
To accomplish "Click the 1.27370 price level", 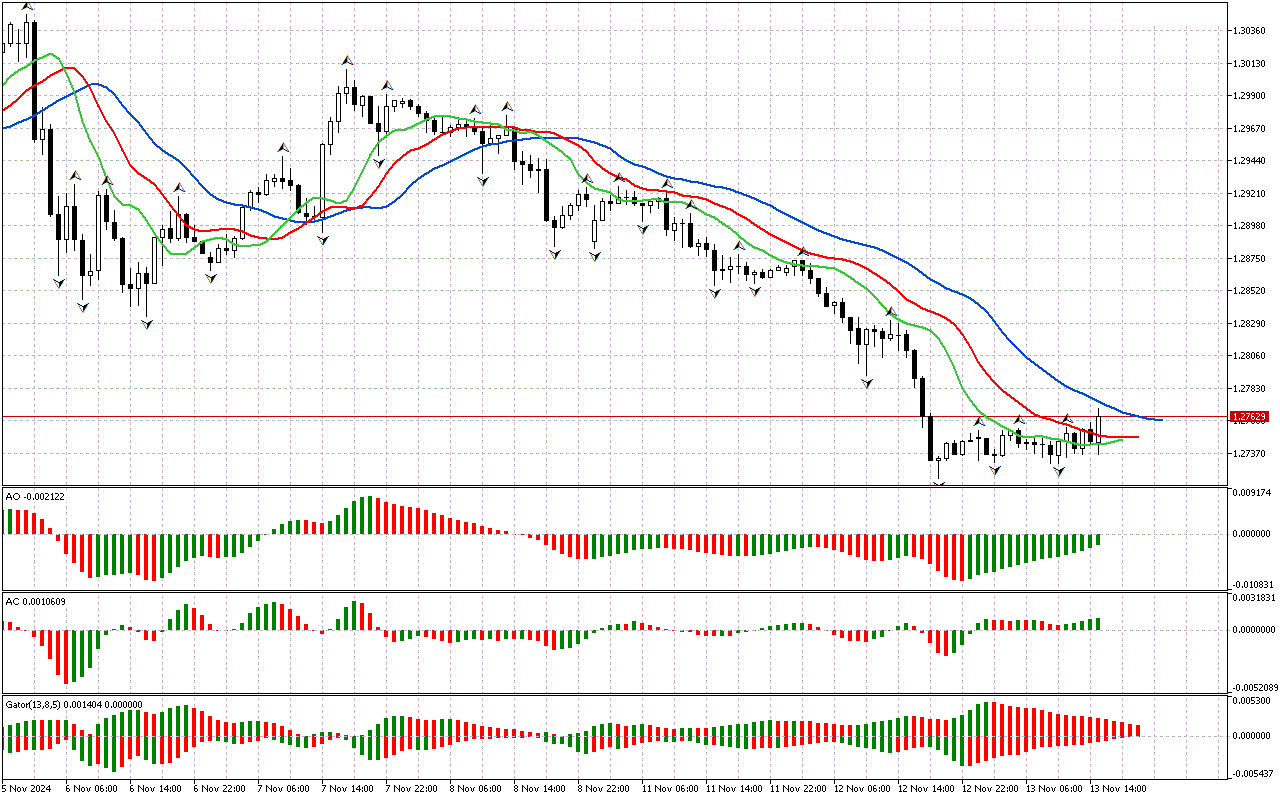I will 1250,453.
